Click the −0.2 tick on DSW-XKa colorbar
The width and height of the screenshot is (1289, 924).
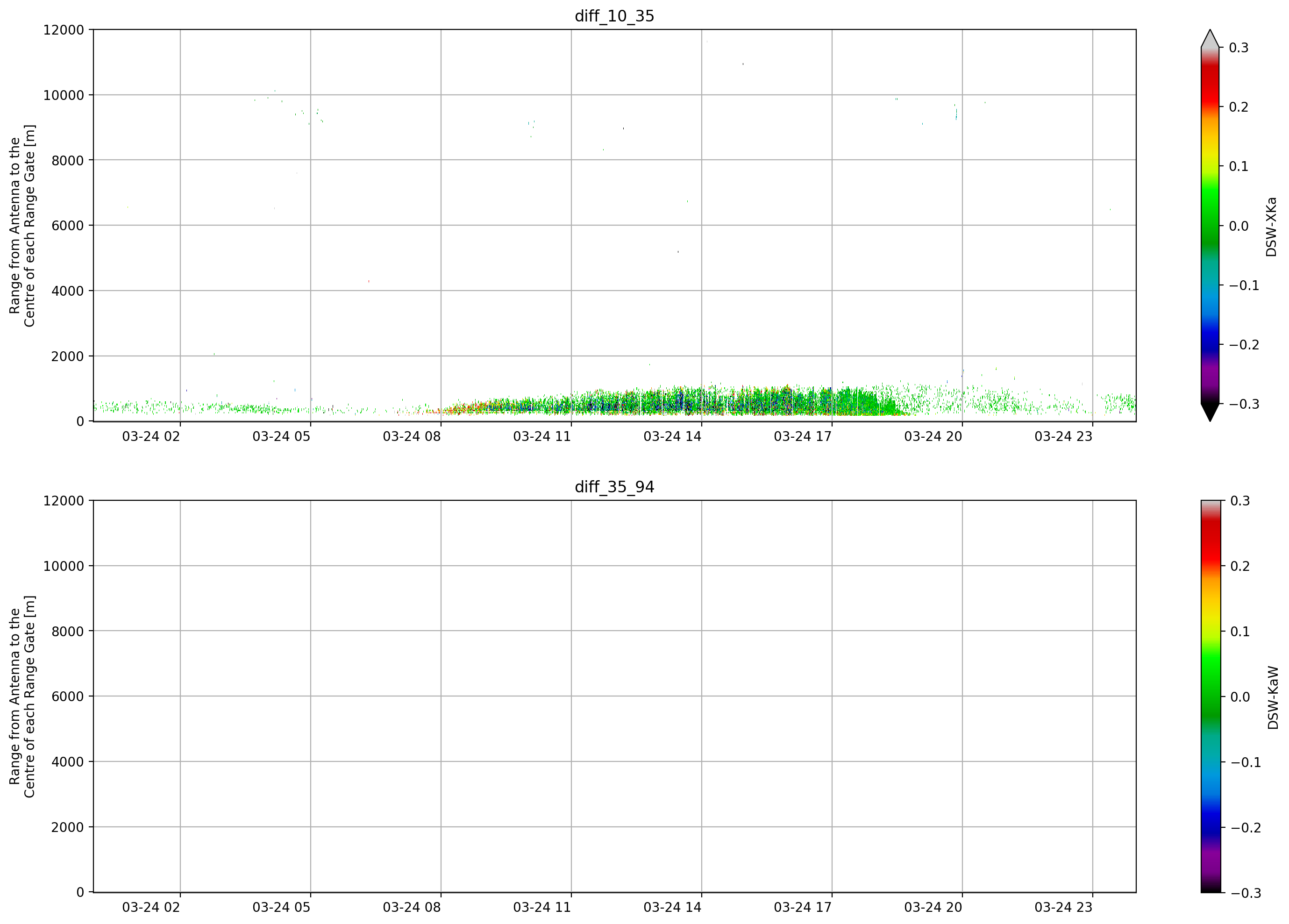[x=1244, y=345]
